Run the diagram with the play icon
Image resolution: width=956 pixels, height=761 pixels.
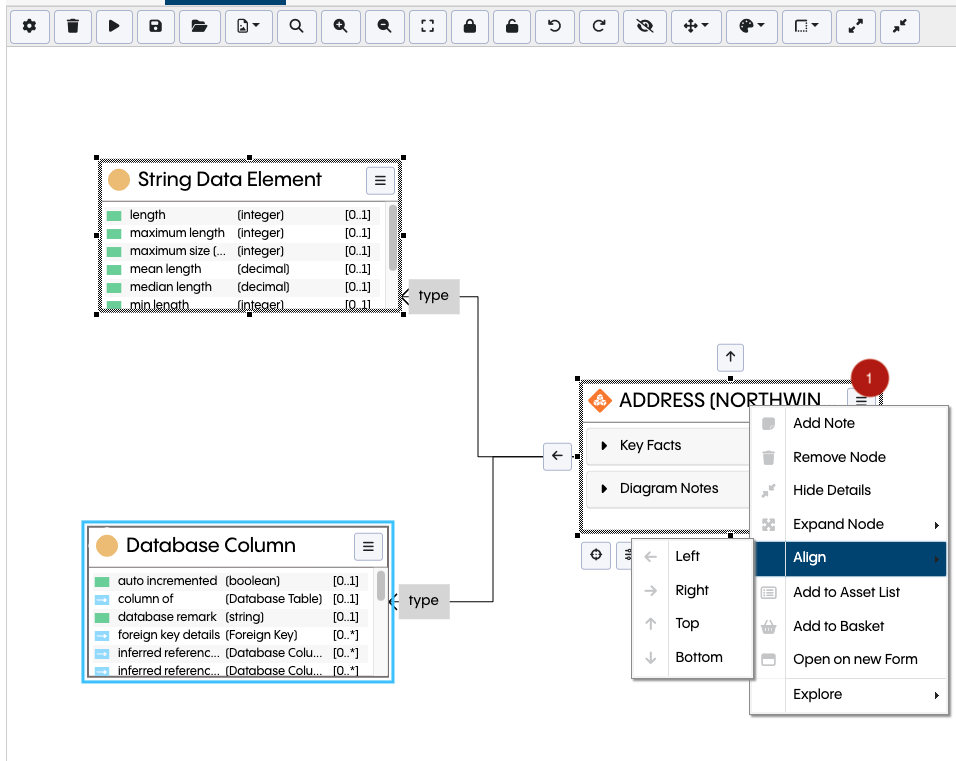tap(114, 27)
